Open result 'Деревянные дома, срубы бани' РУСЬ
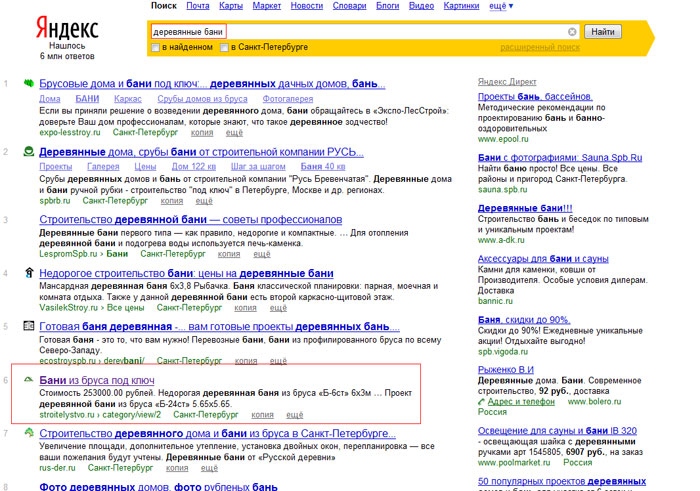700x491 pixels. (x=201, y=152)
